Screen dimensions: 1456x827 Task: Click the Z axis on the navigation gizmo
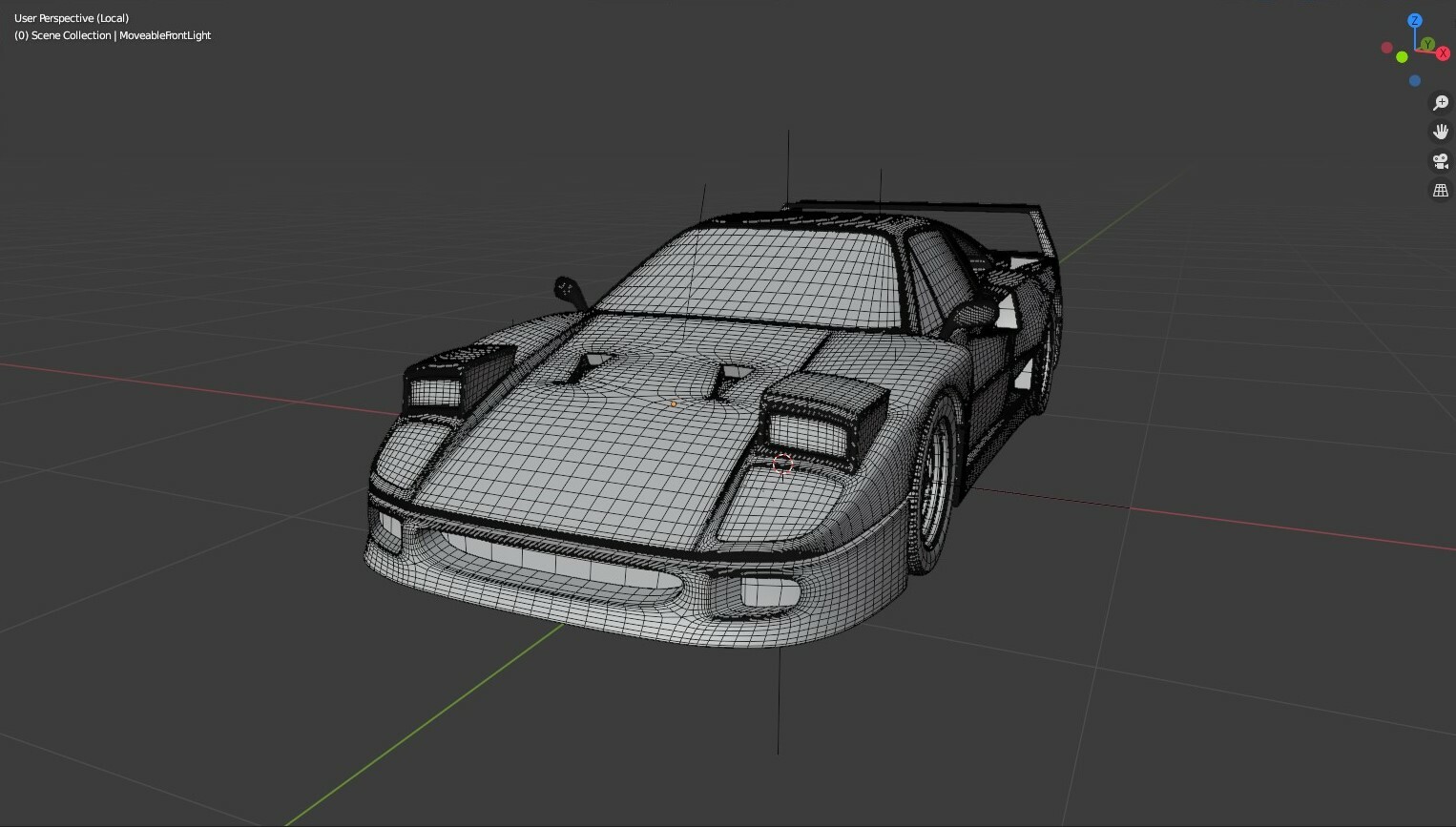(1415, 20)
